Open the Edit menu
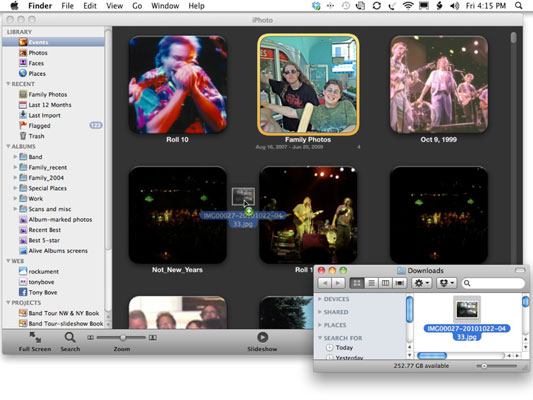The height and width of the screenshot is (400, 533). coord(90,6)
